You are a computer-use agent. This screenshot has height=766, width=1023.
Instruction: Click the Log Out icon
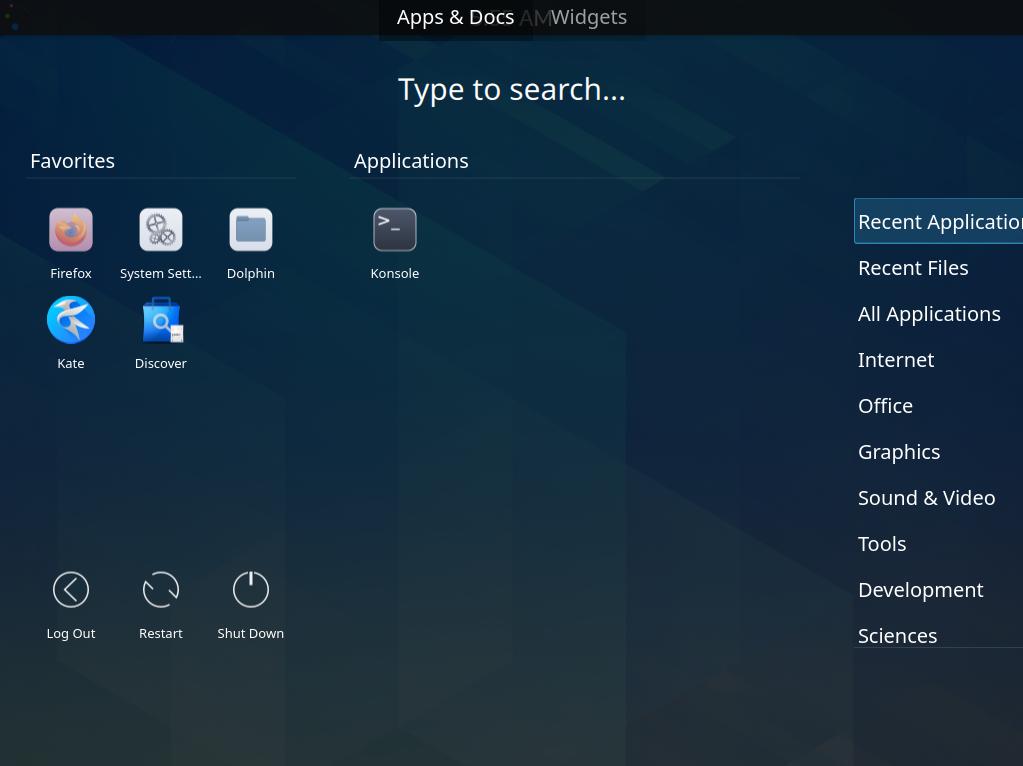(x=70, y=589)
